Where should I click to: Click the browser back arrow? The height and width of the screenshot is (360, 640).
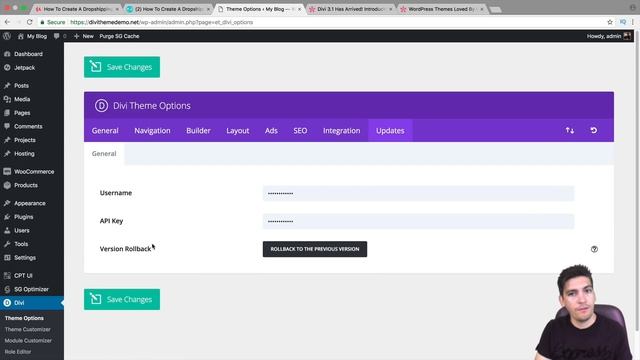(x=7, y=22)
